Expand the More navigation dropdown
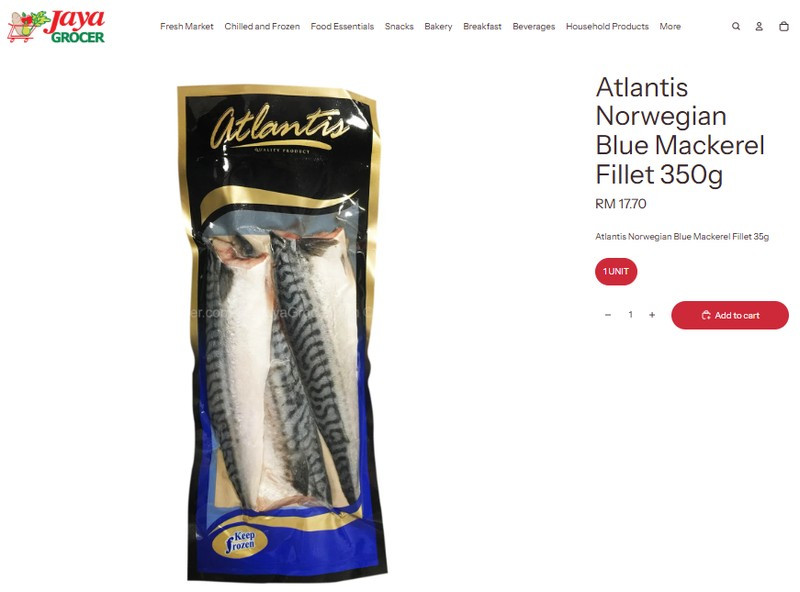Screen dimensions: 800x592 670,26
